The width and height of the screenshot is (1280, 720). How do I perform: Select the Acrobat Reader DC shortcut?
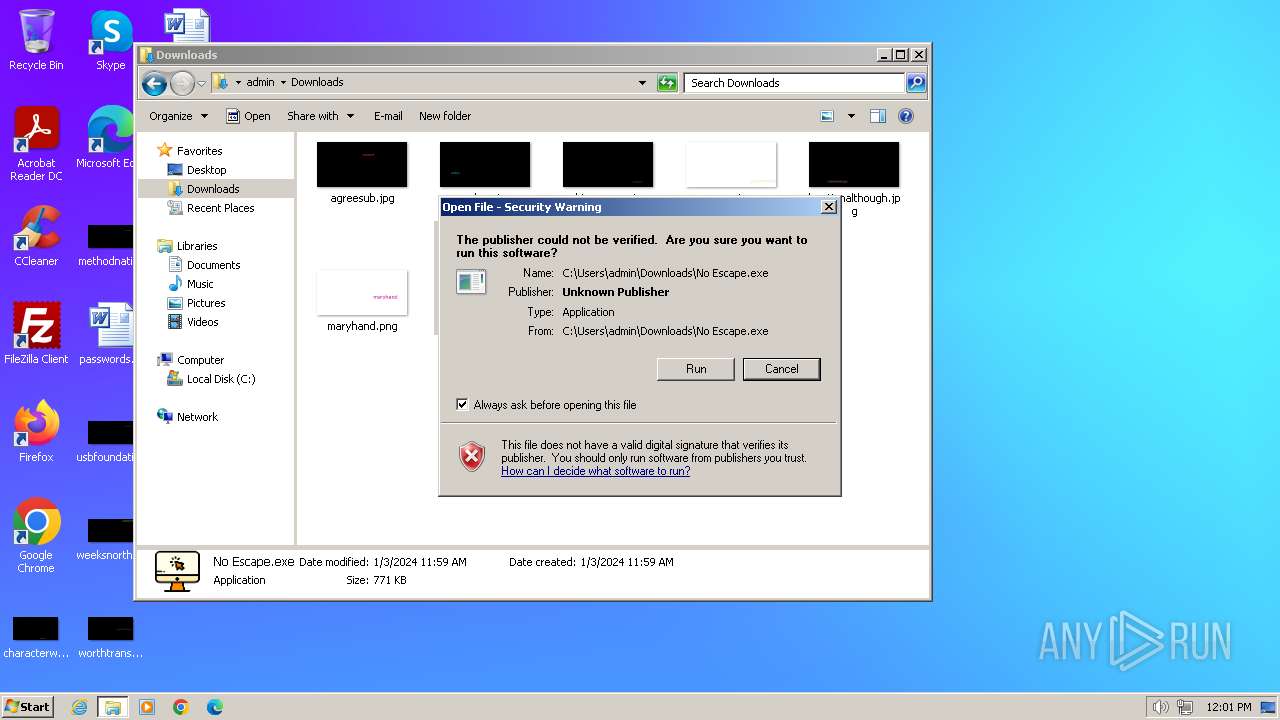click(36, 144)
